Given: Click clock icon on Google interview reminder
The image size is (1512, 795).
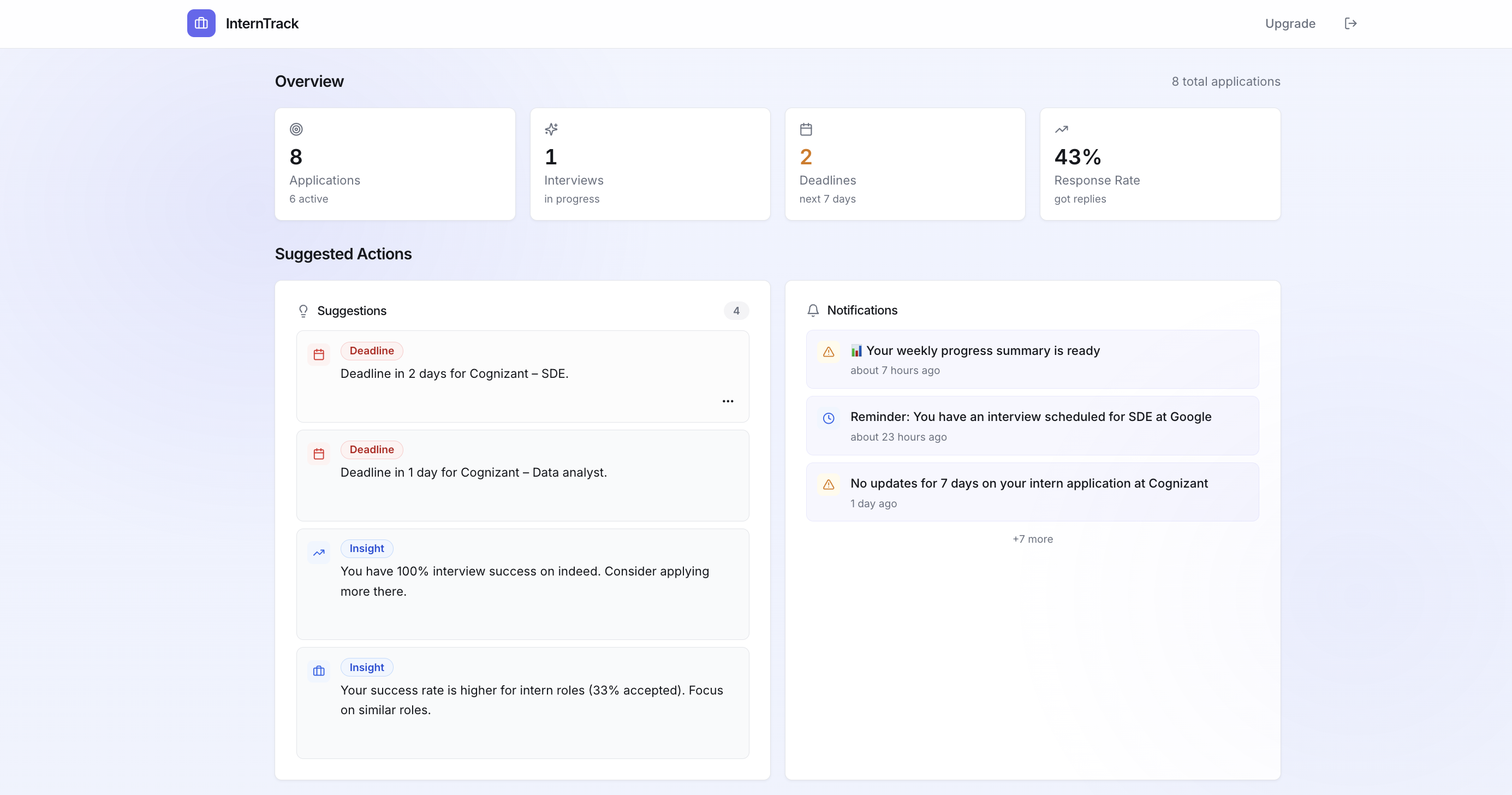Looking at the screenshot, I should click(x=828, y=418).
